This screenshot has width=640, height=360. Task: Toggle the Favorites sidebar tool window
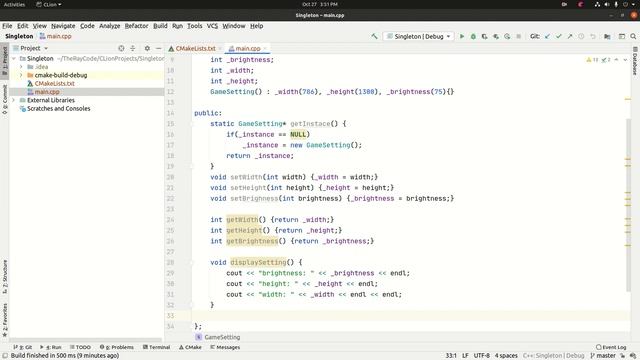[x=4, y=320]
